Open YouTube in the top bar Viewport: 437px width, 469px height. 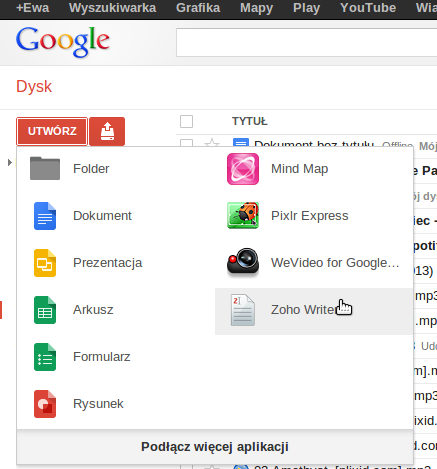point(368,8)
